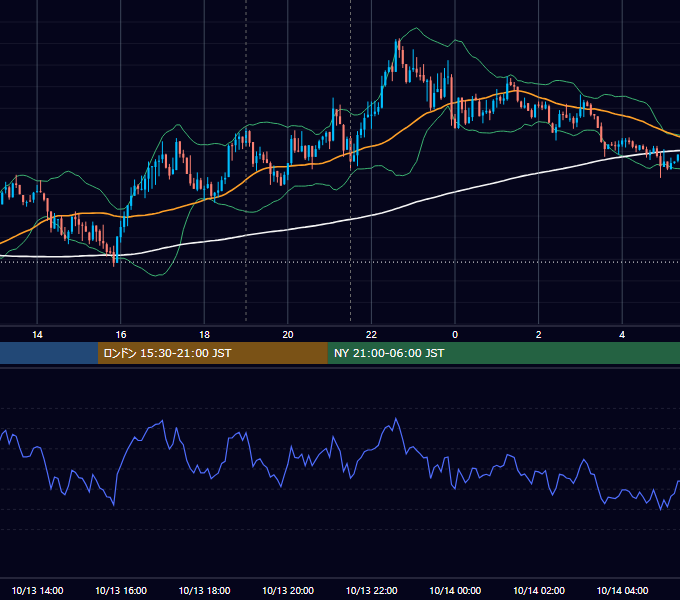
Task: Click the lowest candlestick just before 16:00
Action: (x=114, y=256)
